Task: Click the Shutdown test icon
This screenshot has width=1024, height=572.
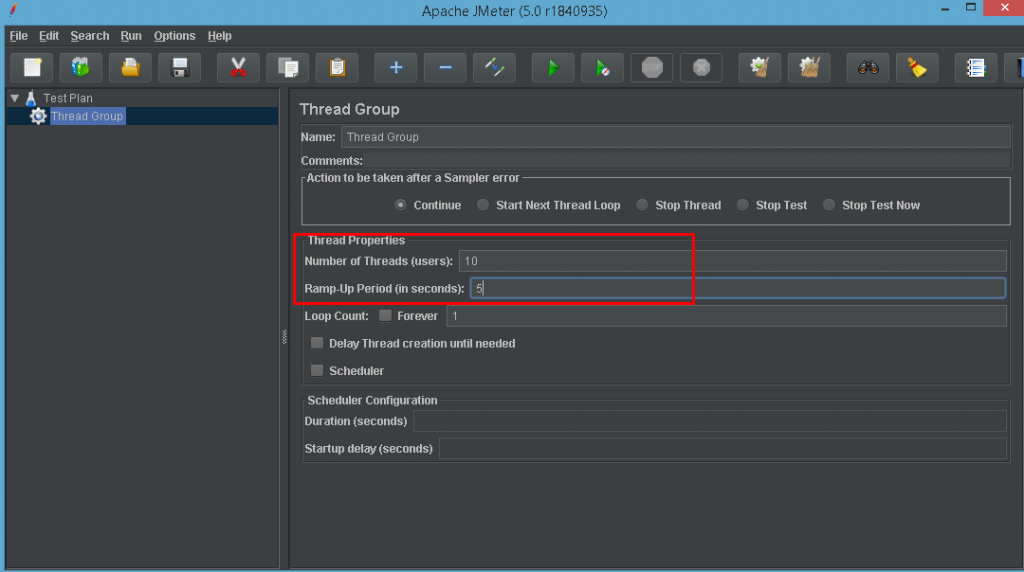Action: click(701, 67)
